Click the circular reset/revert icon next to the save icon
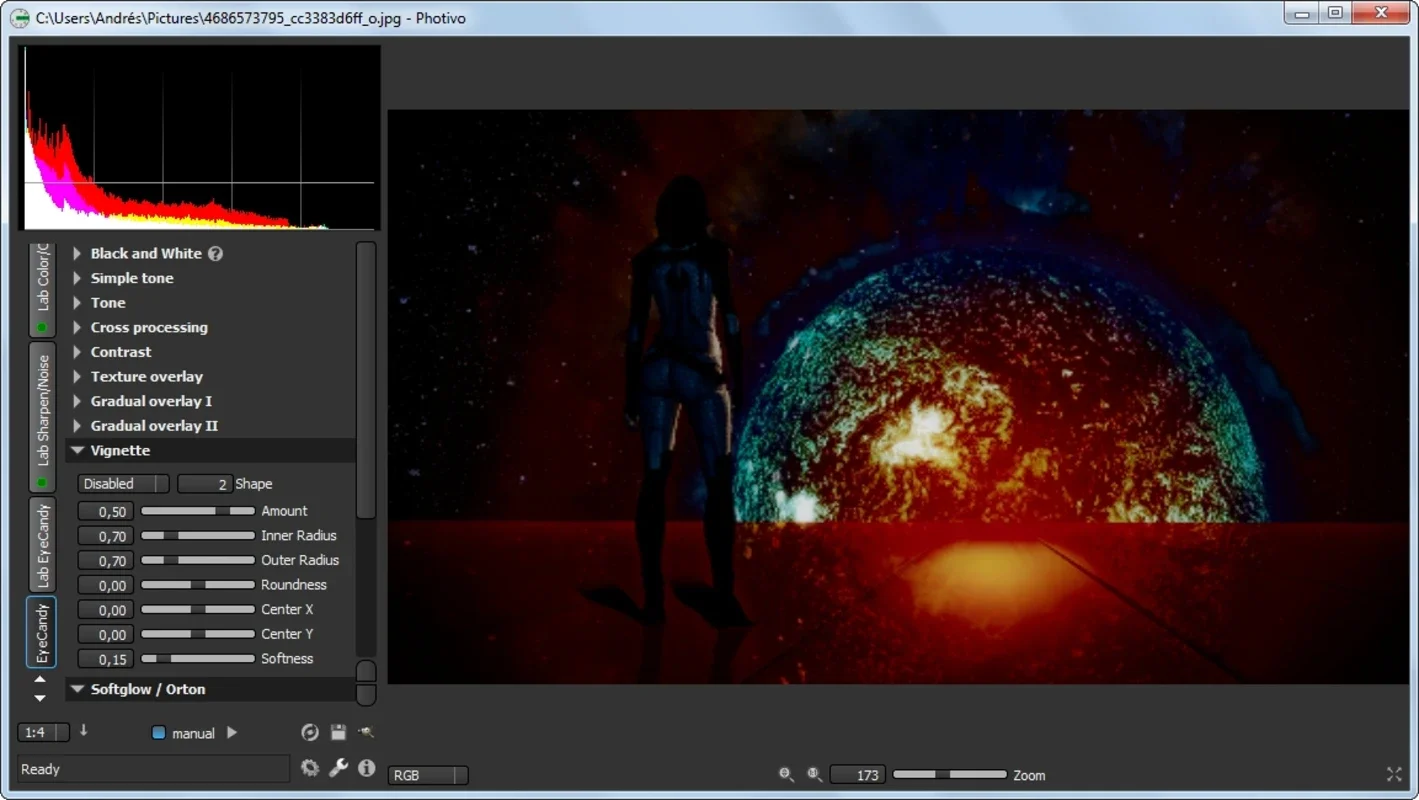1419x800 pixels. [x=310, y=733]
